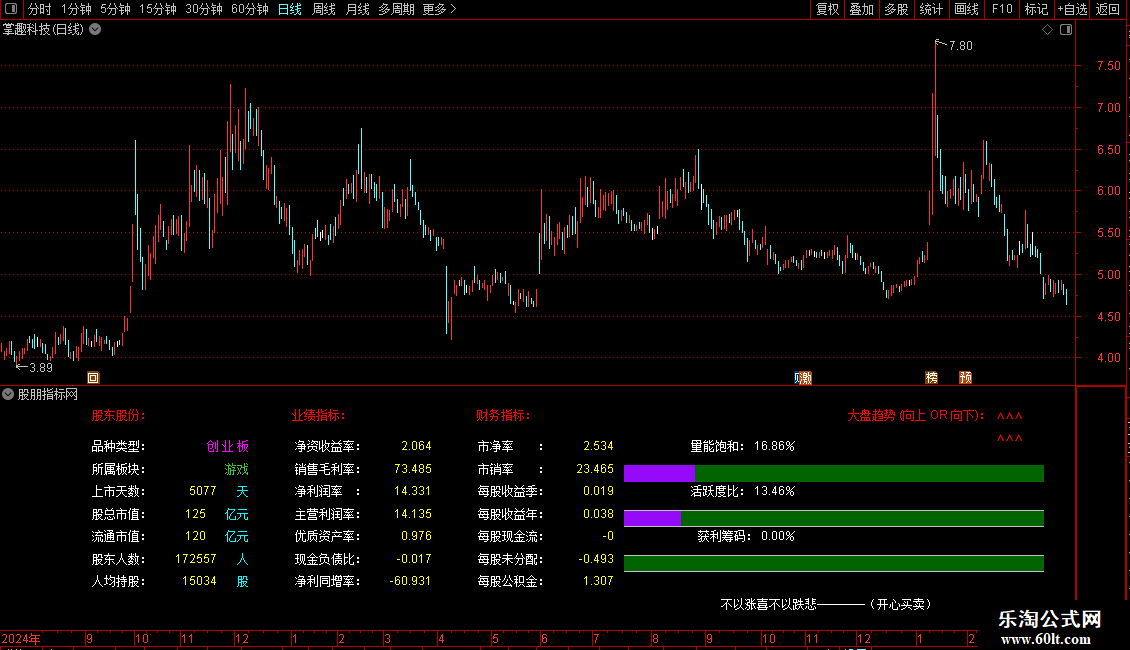This screenshot has width=1130, height=650.
Task: Open the 统计 statistics button
Action: (931, 9)
